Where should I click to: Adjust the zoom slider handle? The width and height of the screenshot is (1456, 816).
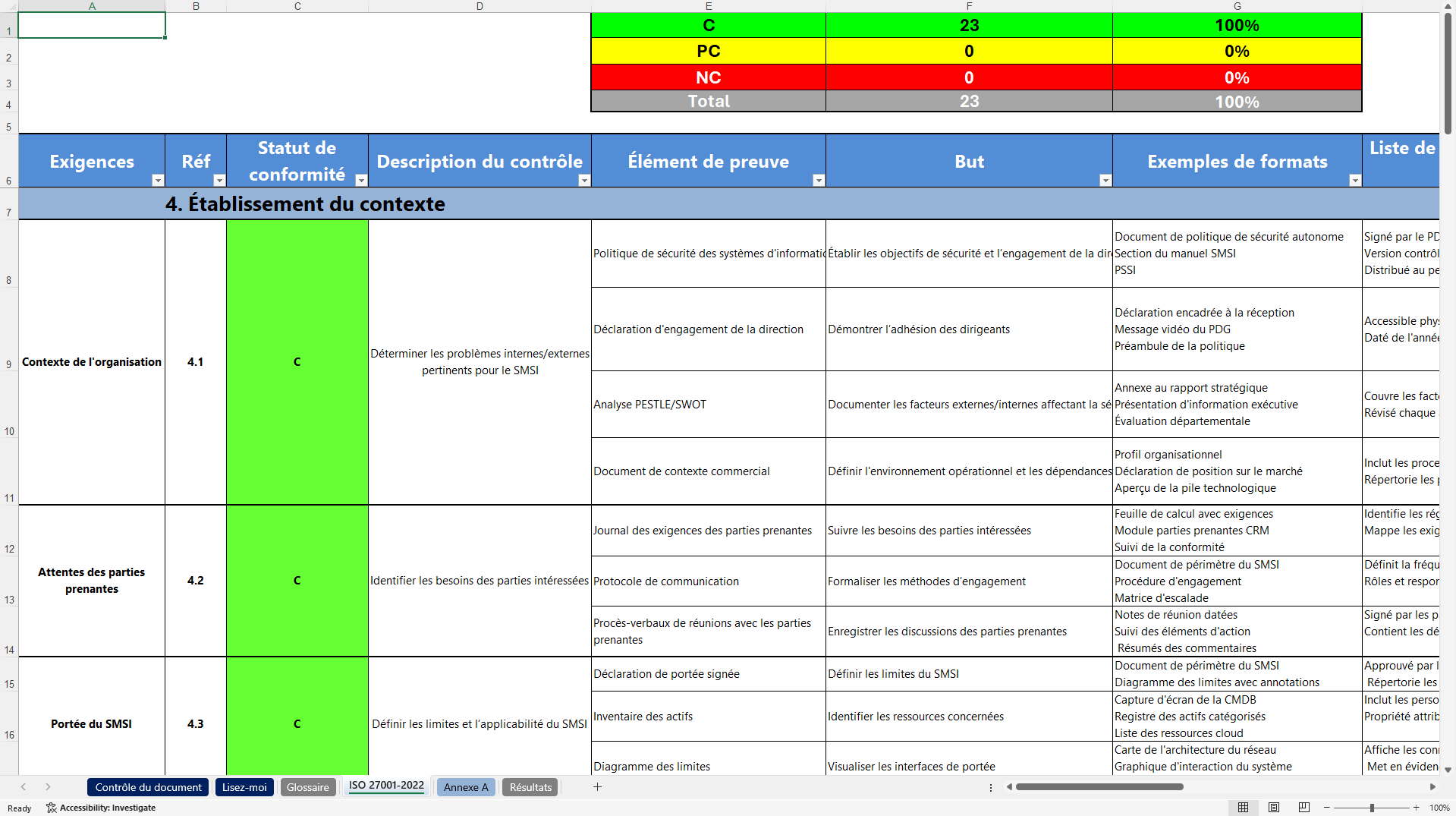coord(1372,808)
